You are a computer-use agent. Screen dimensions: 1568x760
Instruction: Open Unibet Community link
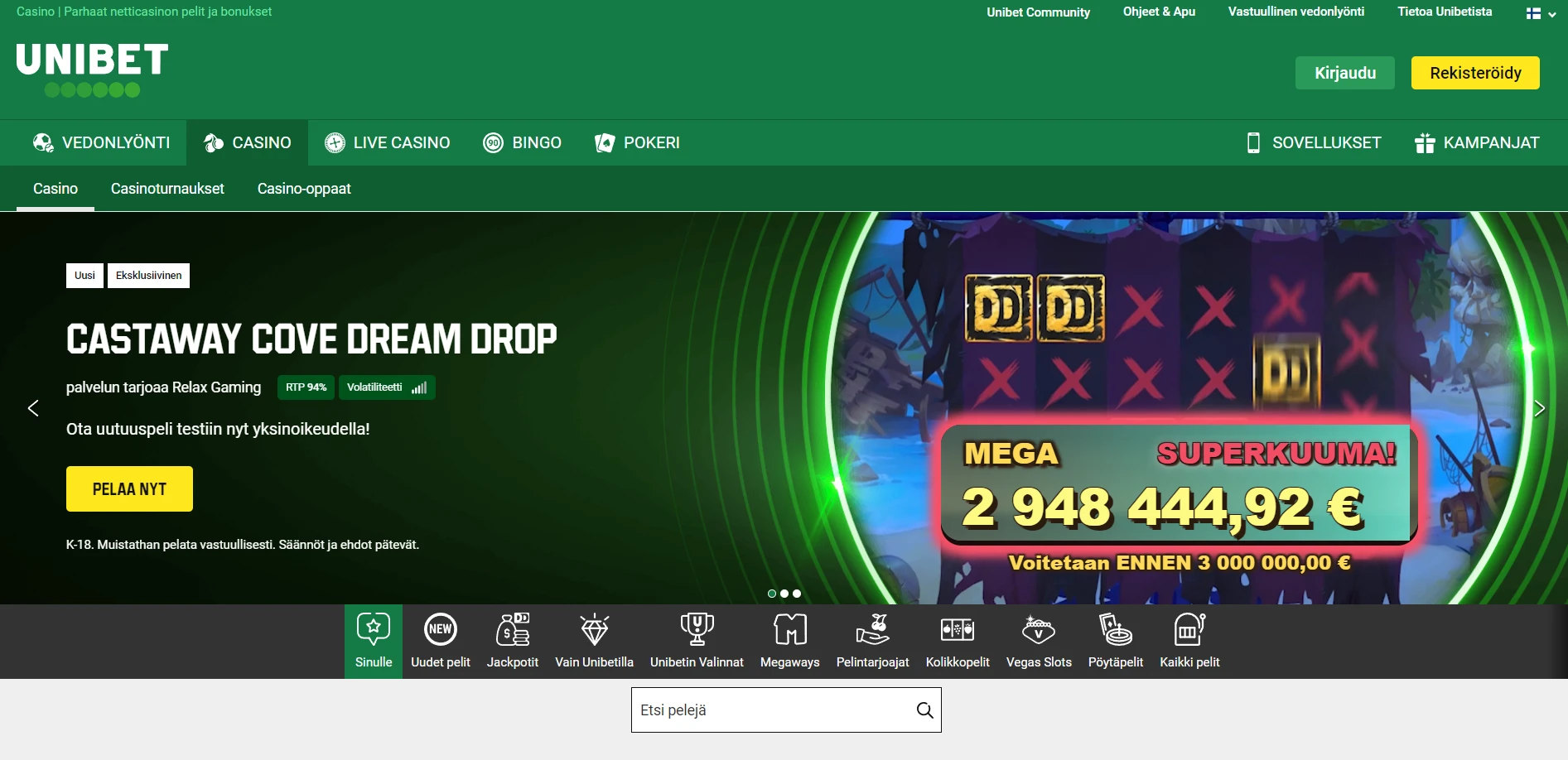pyautogui.click(x=1038, y=12)
